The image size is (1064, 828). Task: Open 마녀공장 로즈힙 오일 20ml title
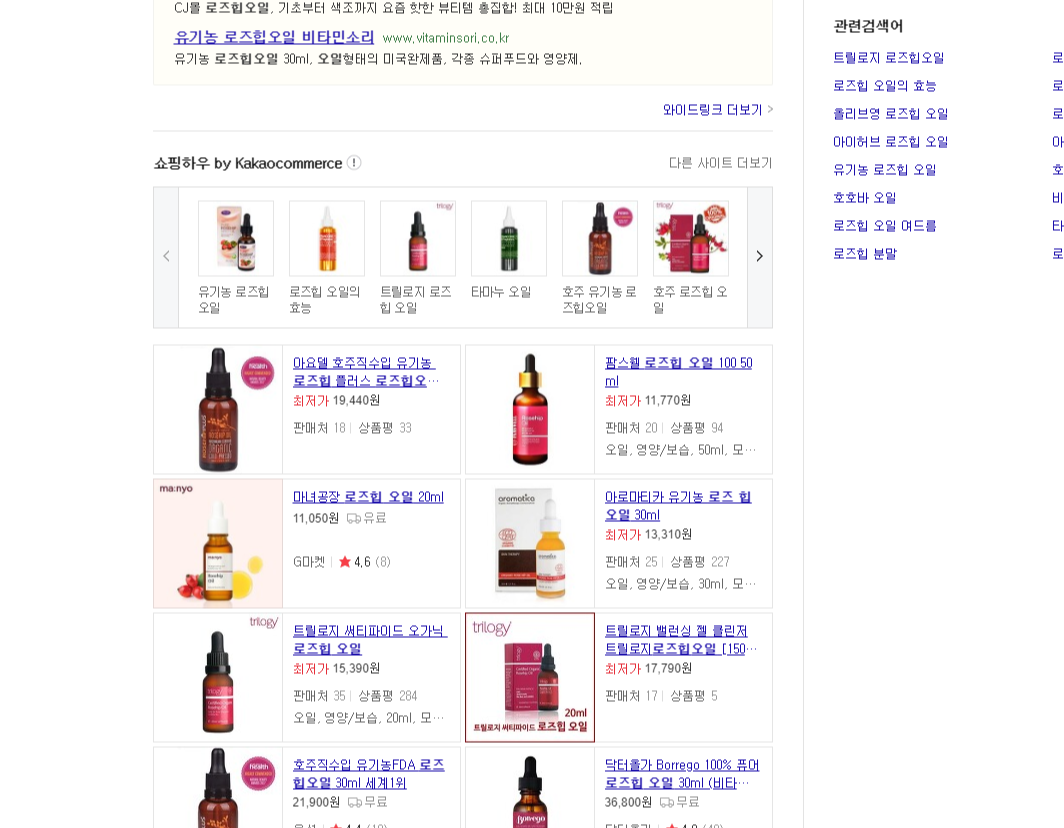click(368, 497)
